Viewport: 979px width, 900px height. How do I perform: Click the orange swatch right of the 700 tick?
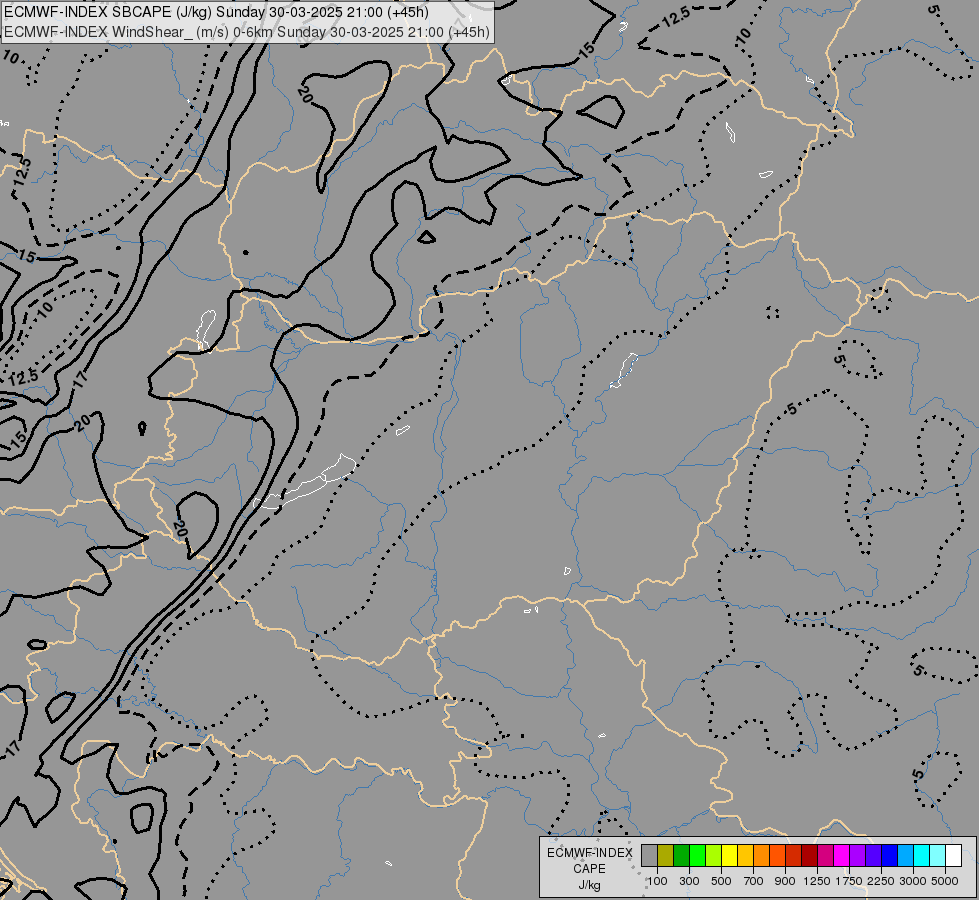(762, 856)
